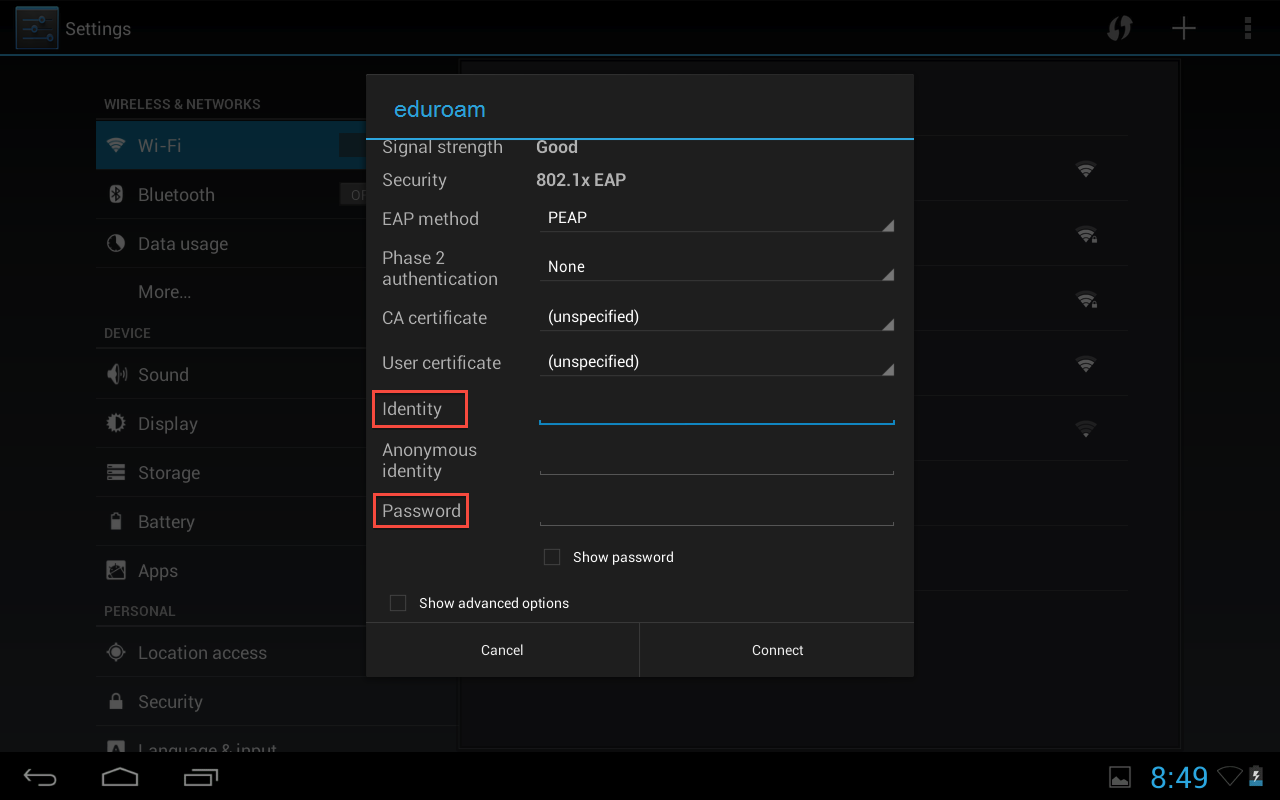Tap the Back navigation button
Image resolution: width=1280 pixels, height=800 pixels.
click(x=41, y=777)
